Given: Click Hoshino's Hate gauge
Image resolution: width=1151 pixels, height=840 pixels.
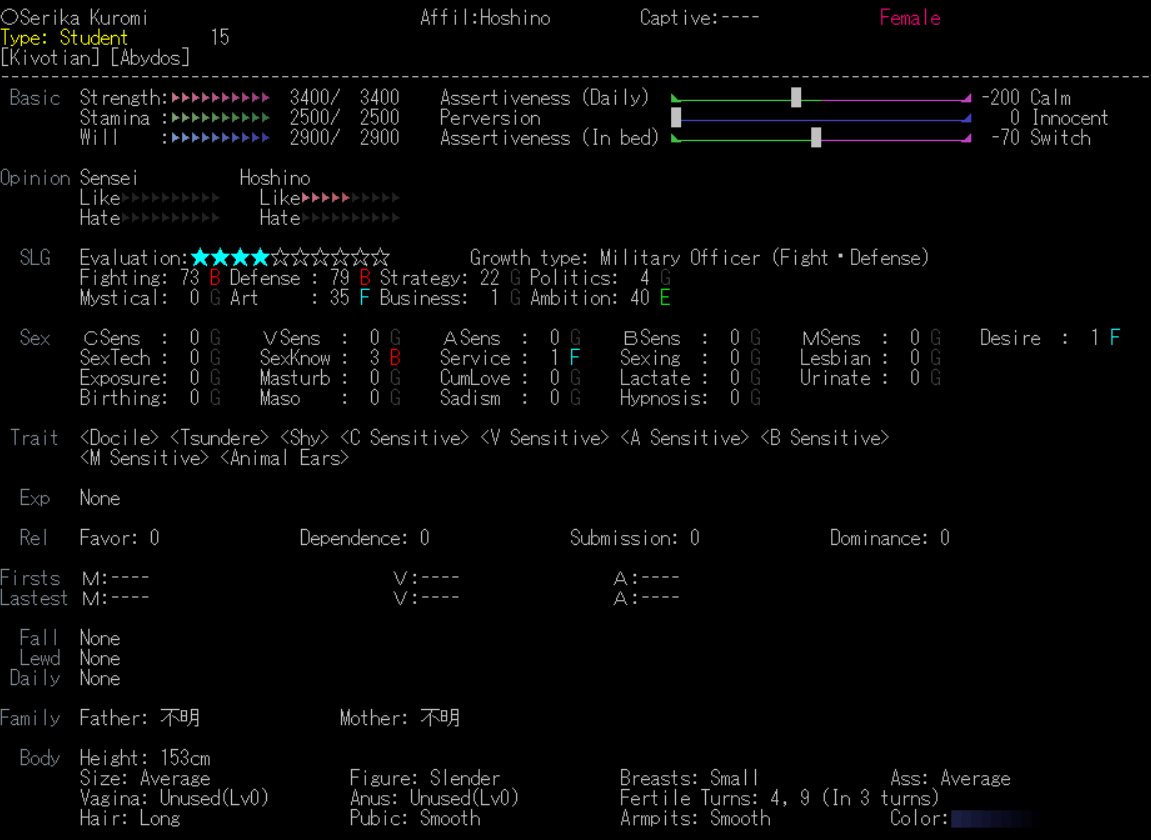Looking at the screenshot, I should (x=350, y=218).
